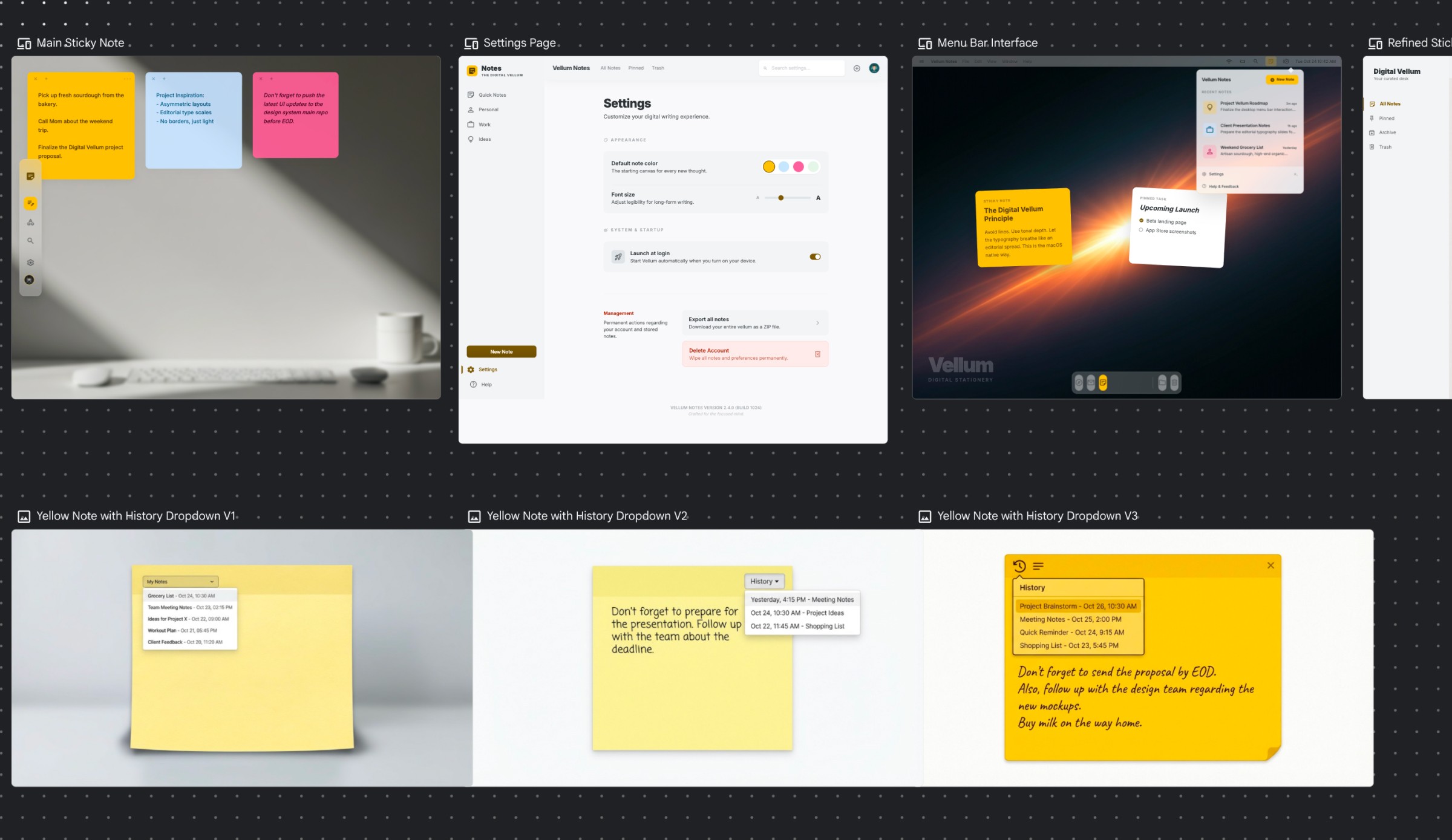Click the briefcase icon of Client Presentation Notes

point(1209,129)
